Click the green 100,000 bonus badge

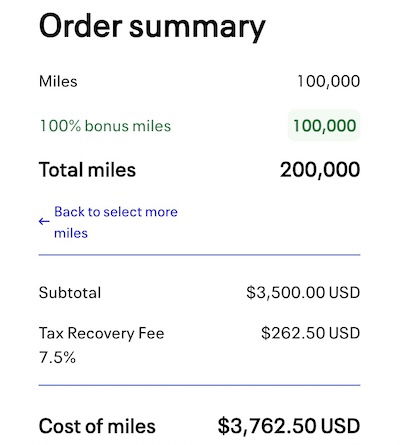pyautogui.click(x=324, y=126)
